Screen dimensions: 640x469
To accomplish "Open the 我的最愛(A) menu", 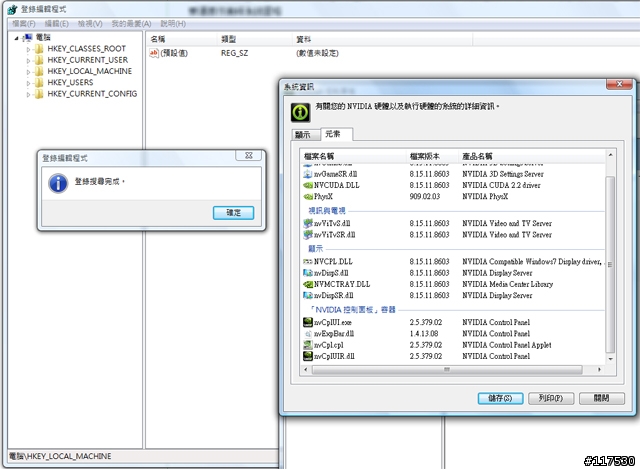I will coord(131,24).
